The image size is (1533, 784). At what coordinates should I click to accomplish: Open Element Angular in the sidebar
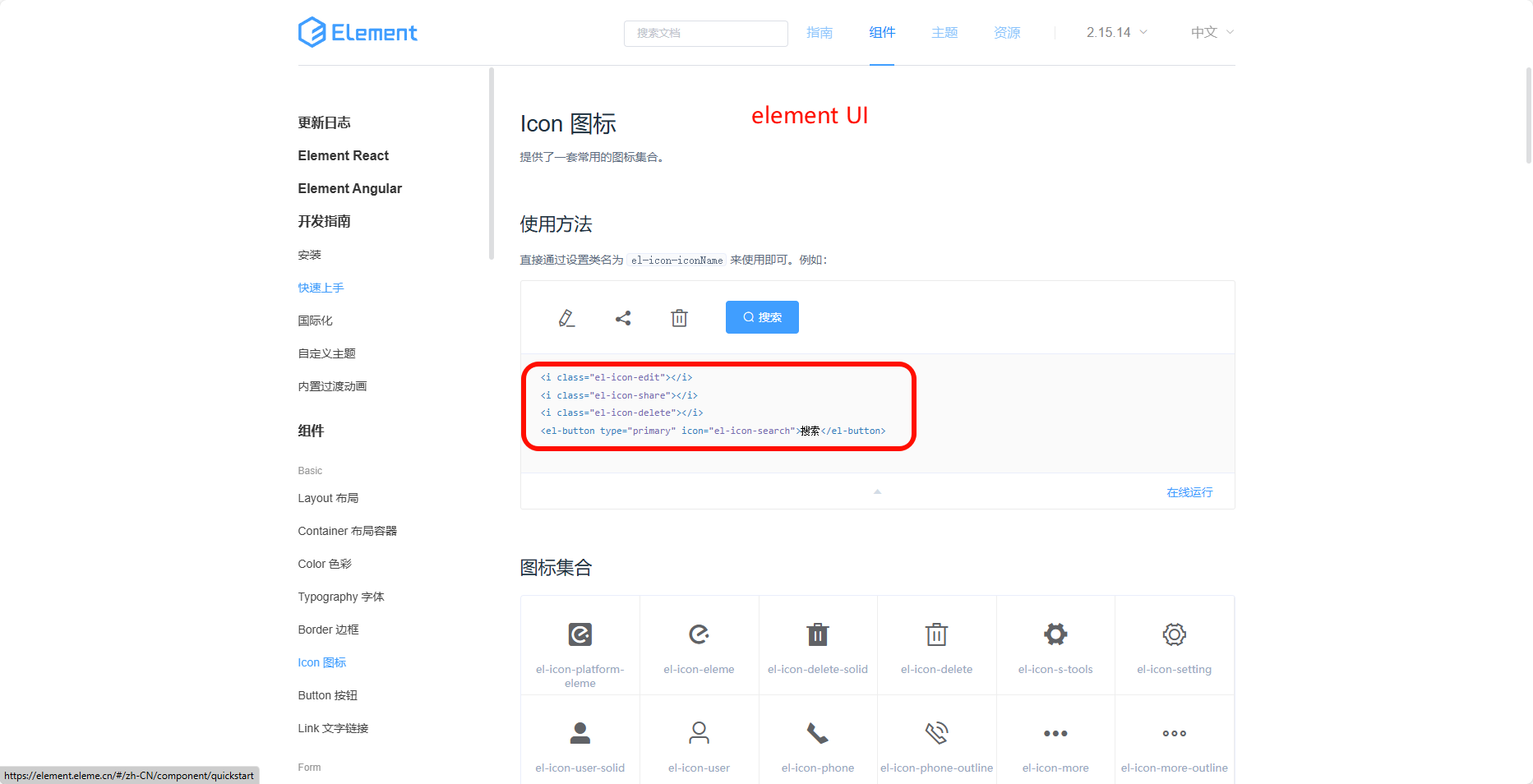coord(350,188)
